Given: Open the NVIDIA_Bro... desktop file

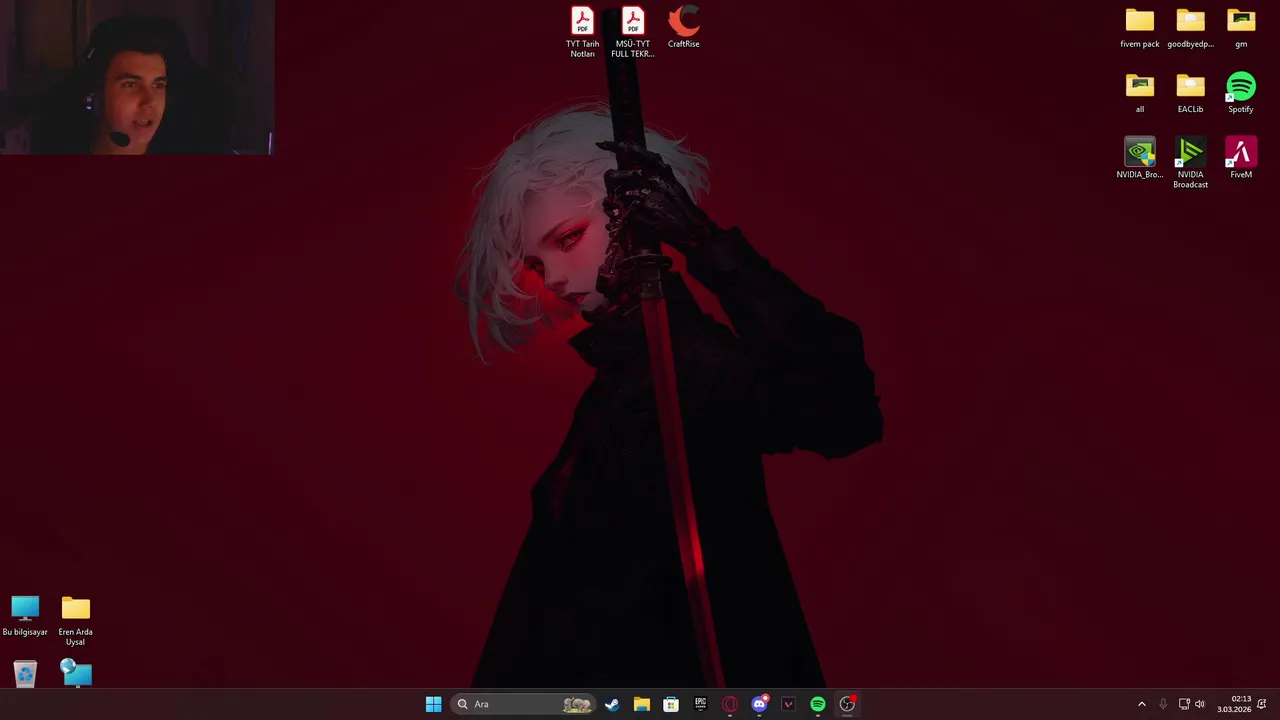Looking at the screenshot, I should (1139, 158).
